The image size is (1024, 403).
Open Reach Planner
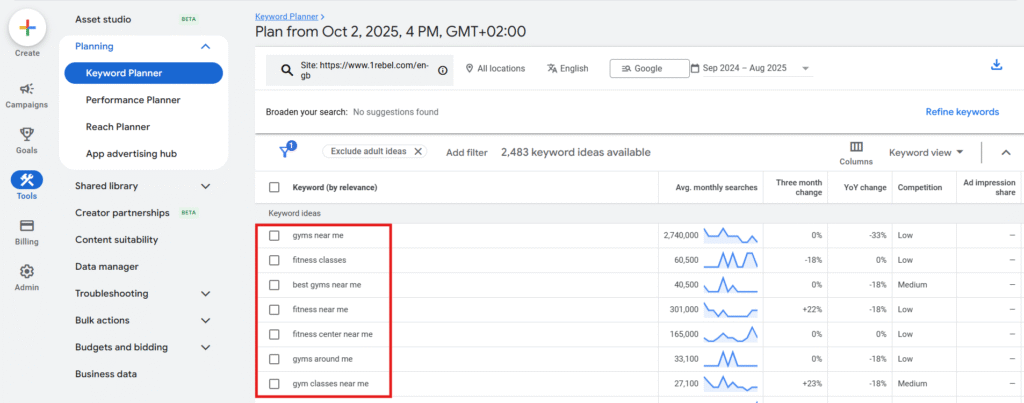(118, 127)
